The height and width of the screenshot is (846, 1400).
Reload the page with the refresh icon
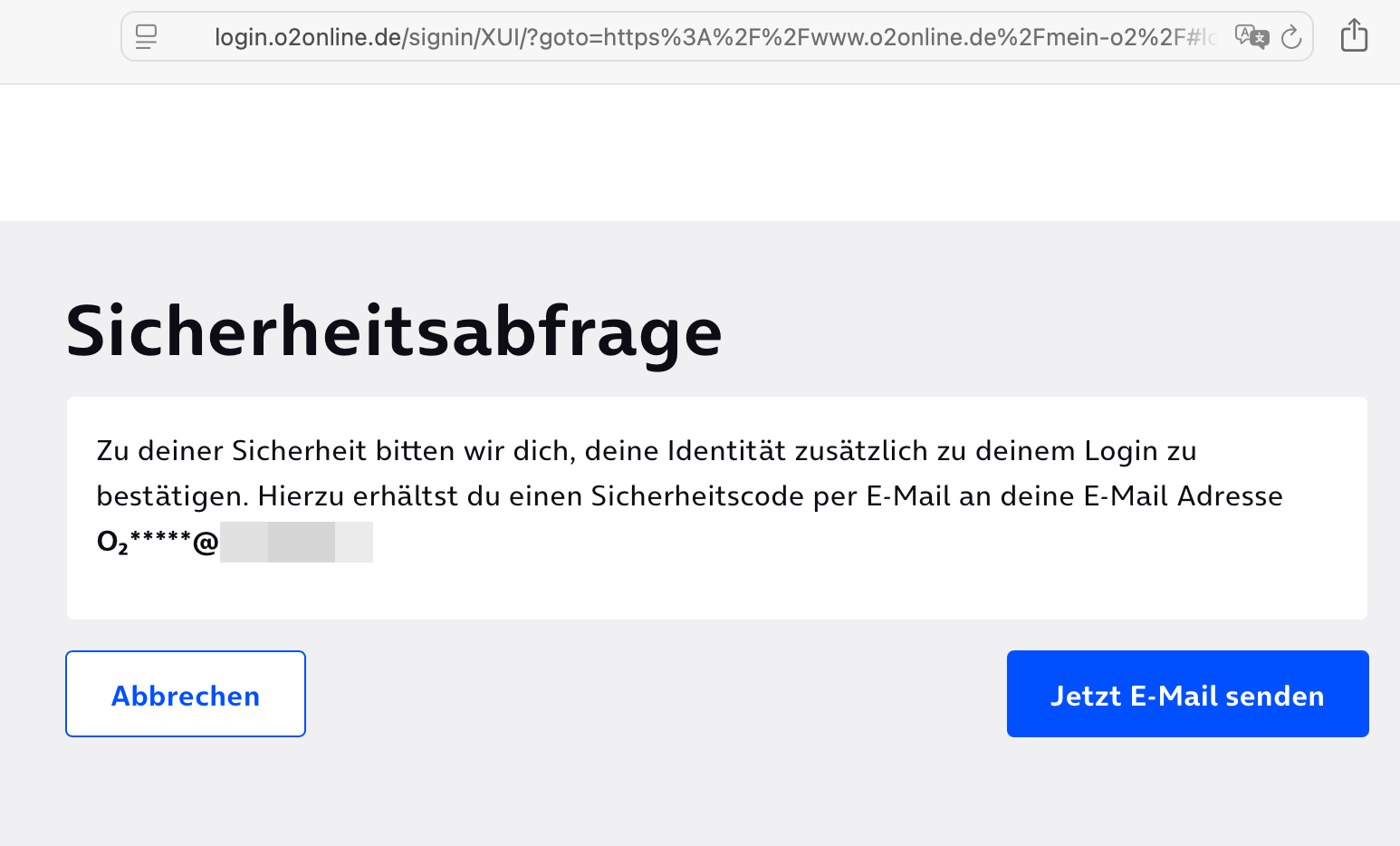pyautogui.click(x=1291, y=36)
